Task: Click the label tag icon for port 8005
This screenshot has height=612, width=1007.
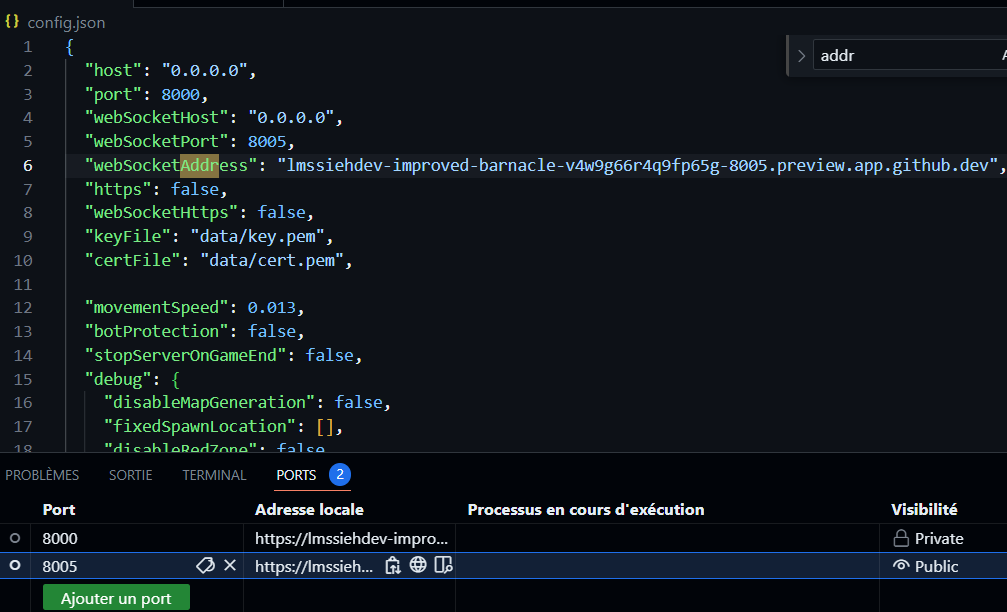Action: click(x=206, y=565)
